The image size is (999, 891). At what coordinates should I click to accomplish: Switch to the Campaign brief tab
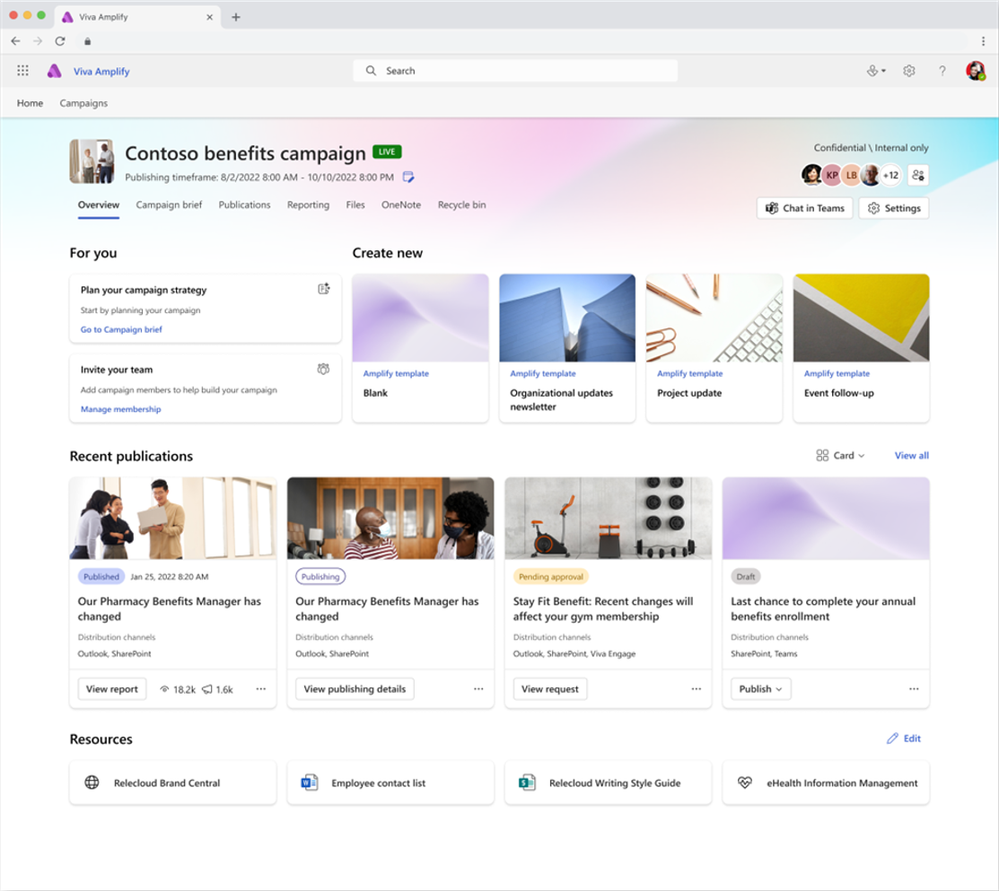coord(169,205)
